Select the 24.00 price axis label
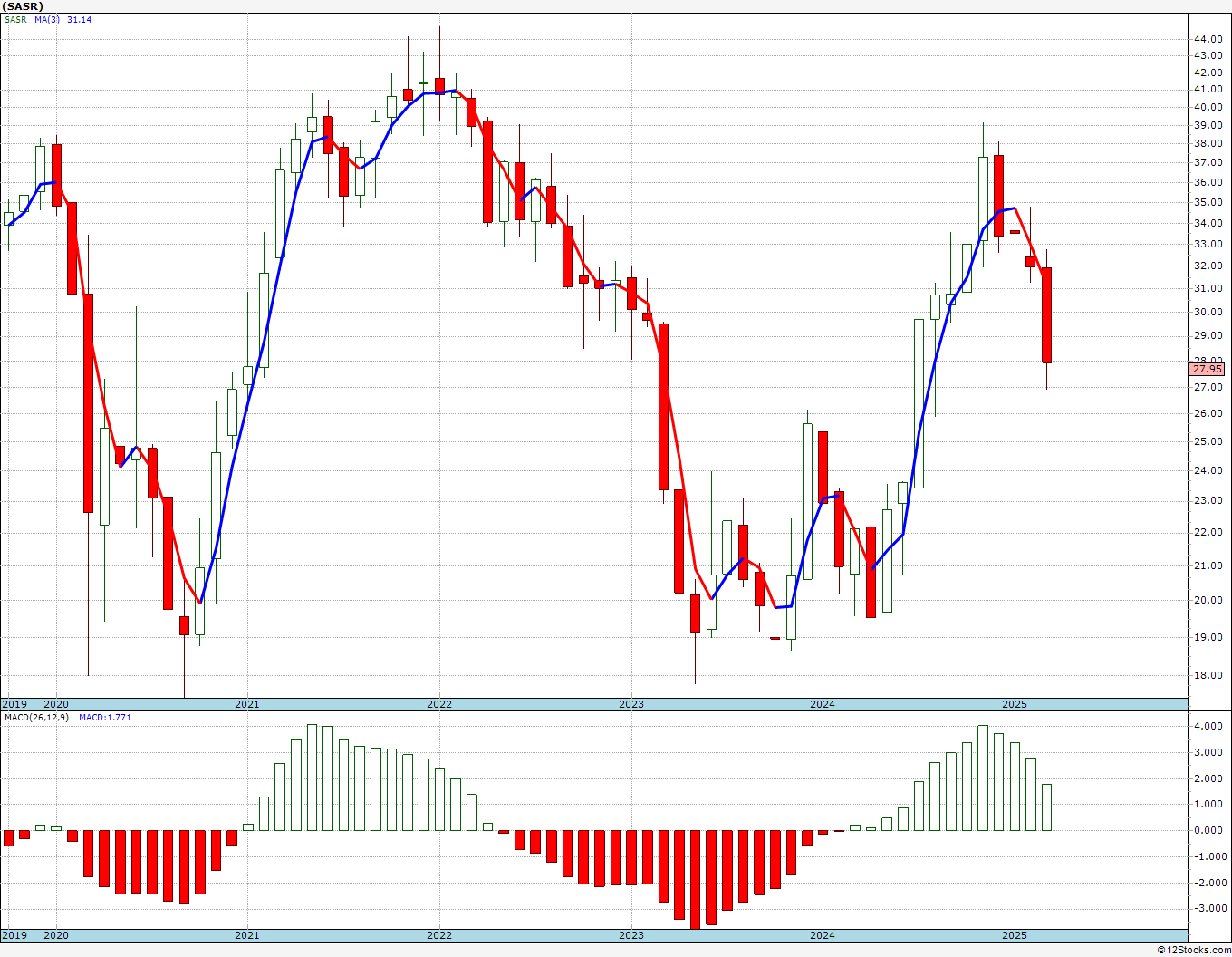The image size is (1232, 957). click(1209, 470)
